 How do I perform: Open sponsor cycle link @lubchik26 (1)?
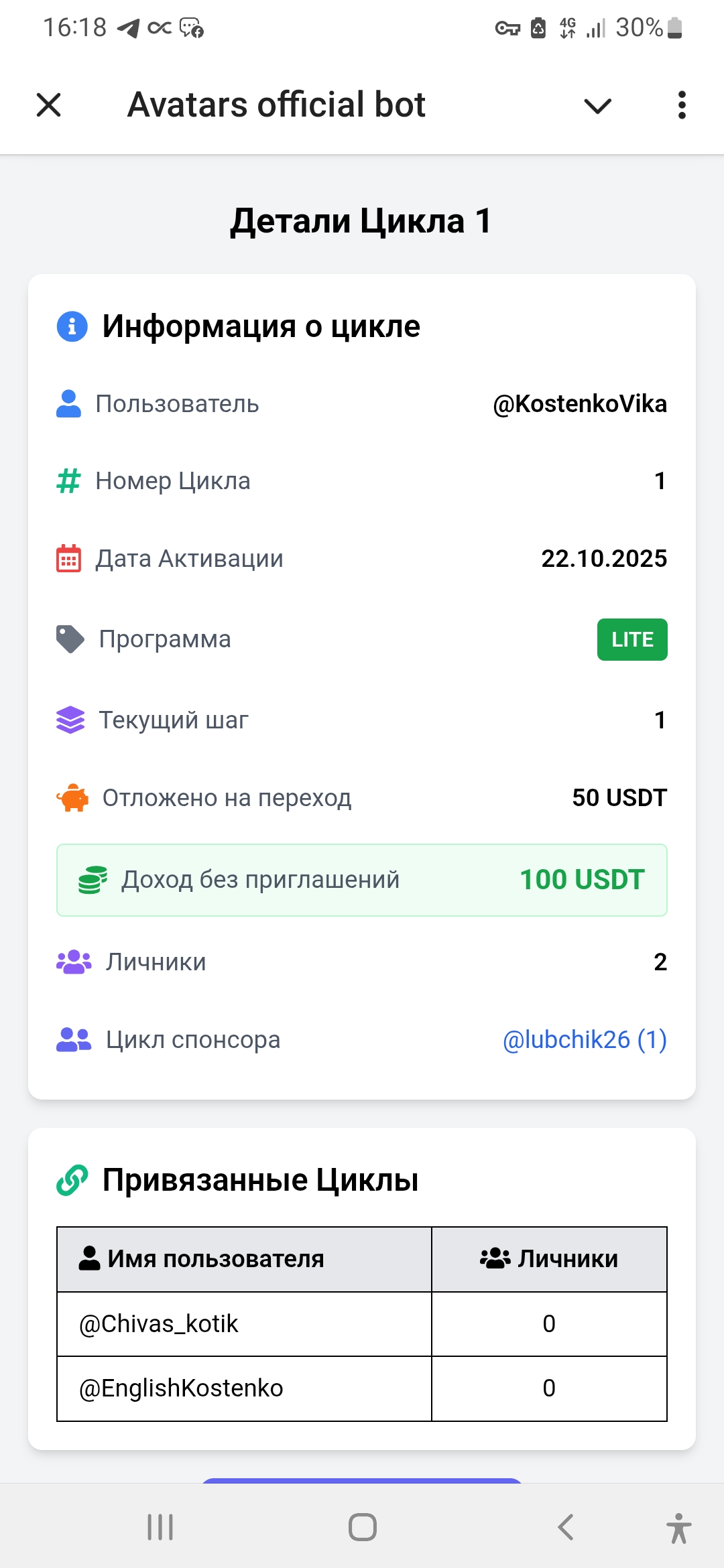tap(584, 1040)
